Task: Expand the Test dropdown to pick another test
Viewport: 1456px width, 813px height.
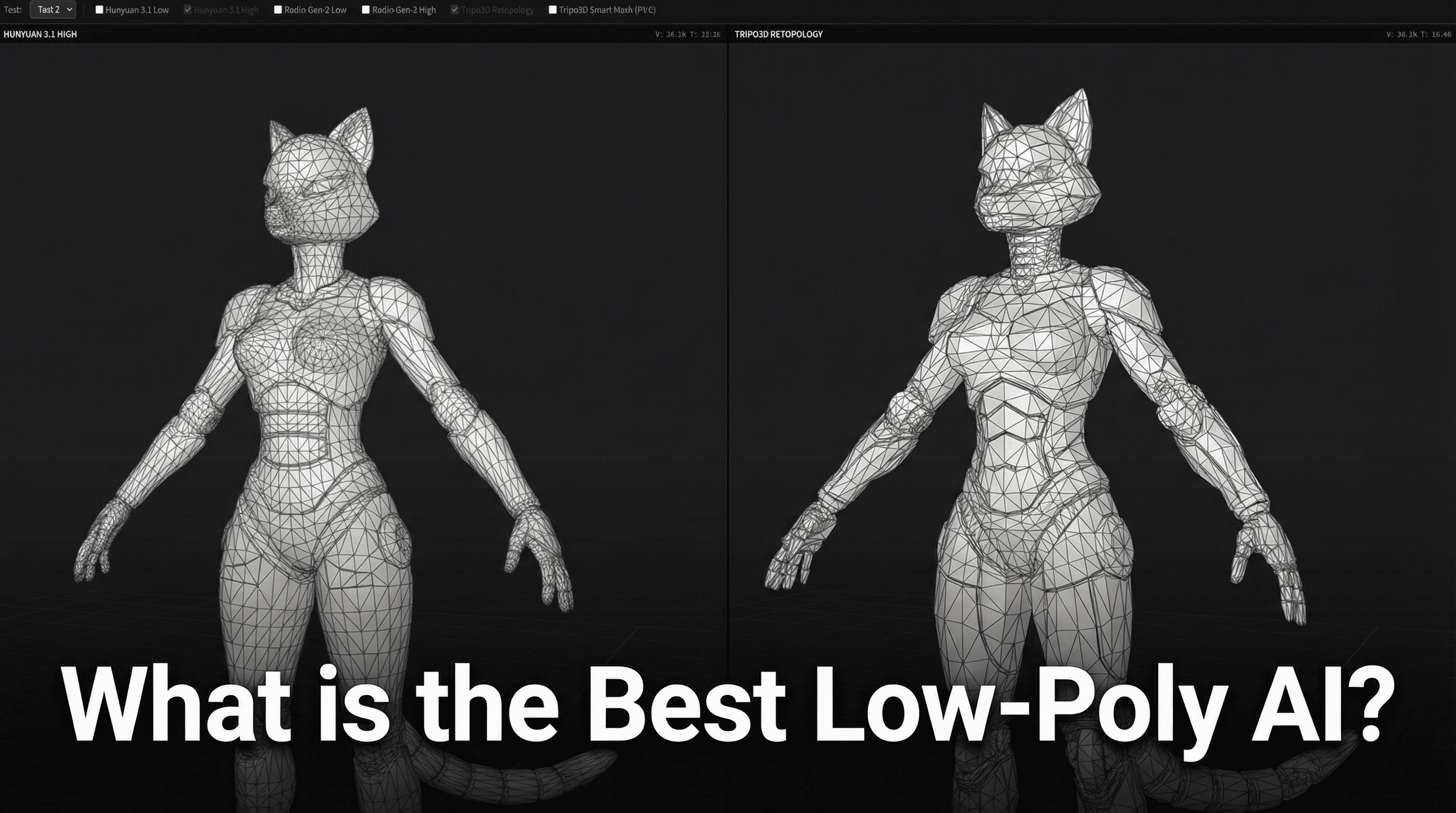Action: [52, 9]
